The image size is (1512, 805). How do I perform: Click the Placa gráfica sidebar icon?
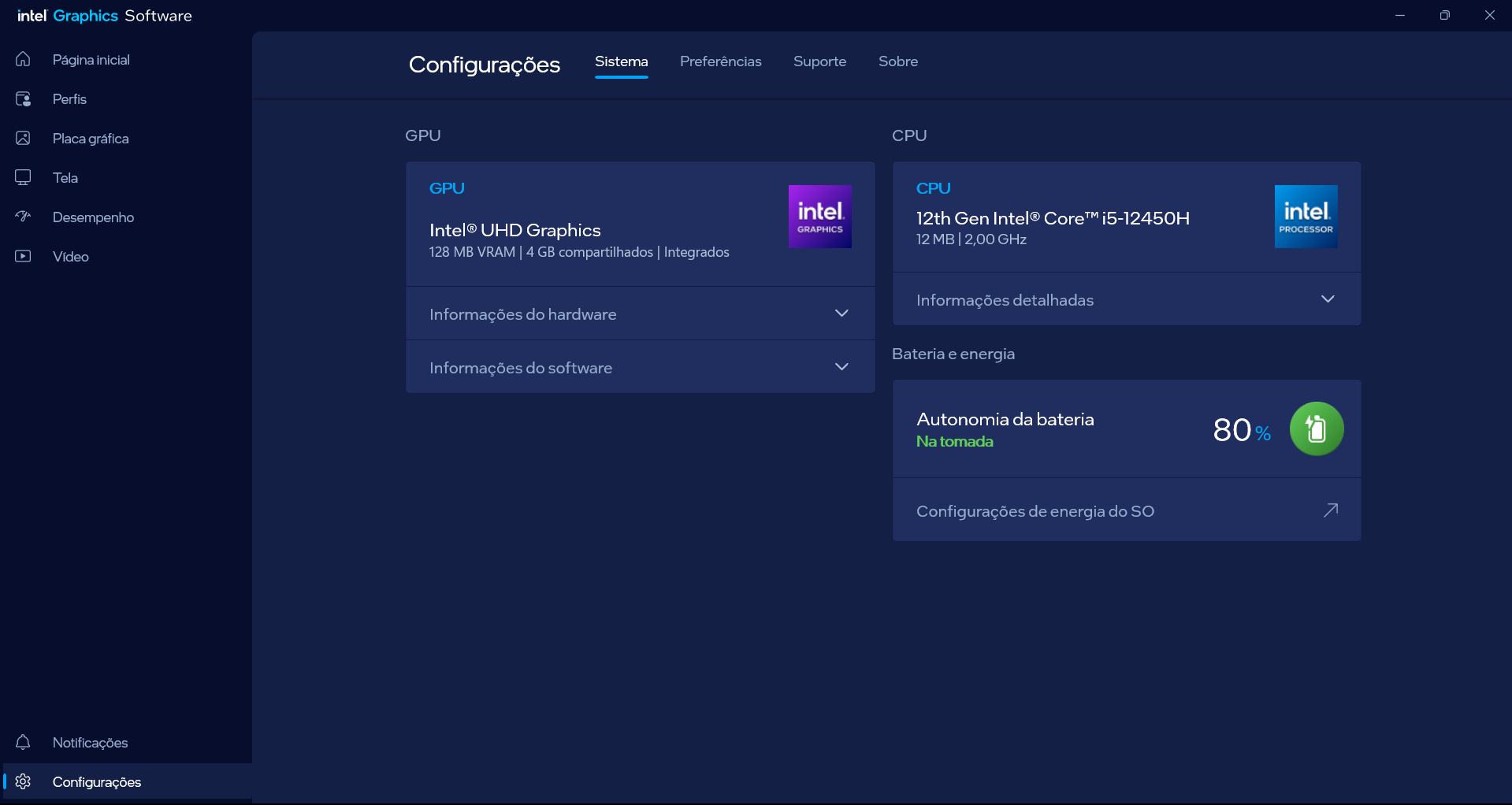23,138
